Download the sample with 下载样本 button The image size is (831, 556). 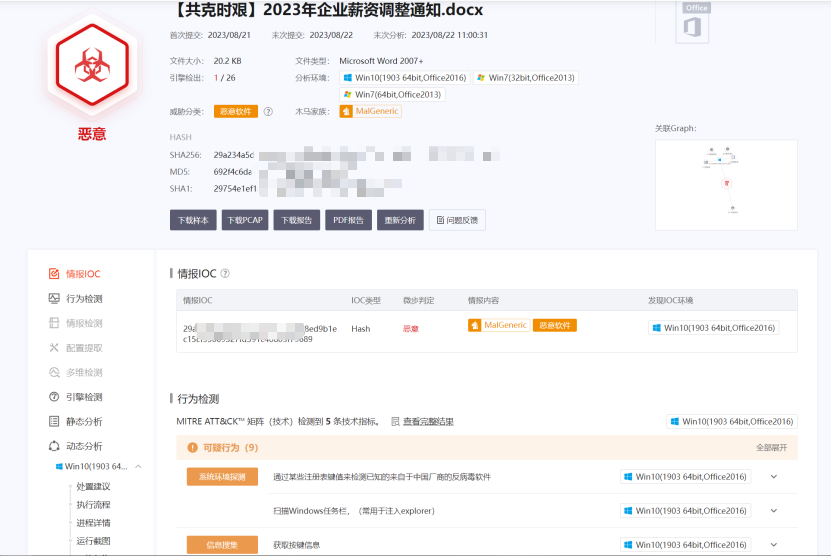pyautogui.click(x=193, y=221)
